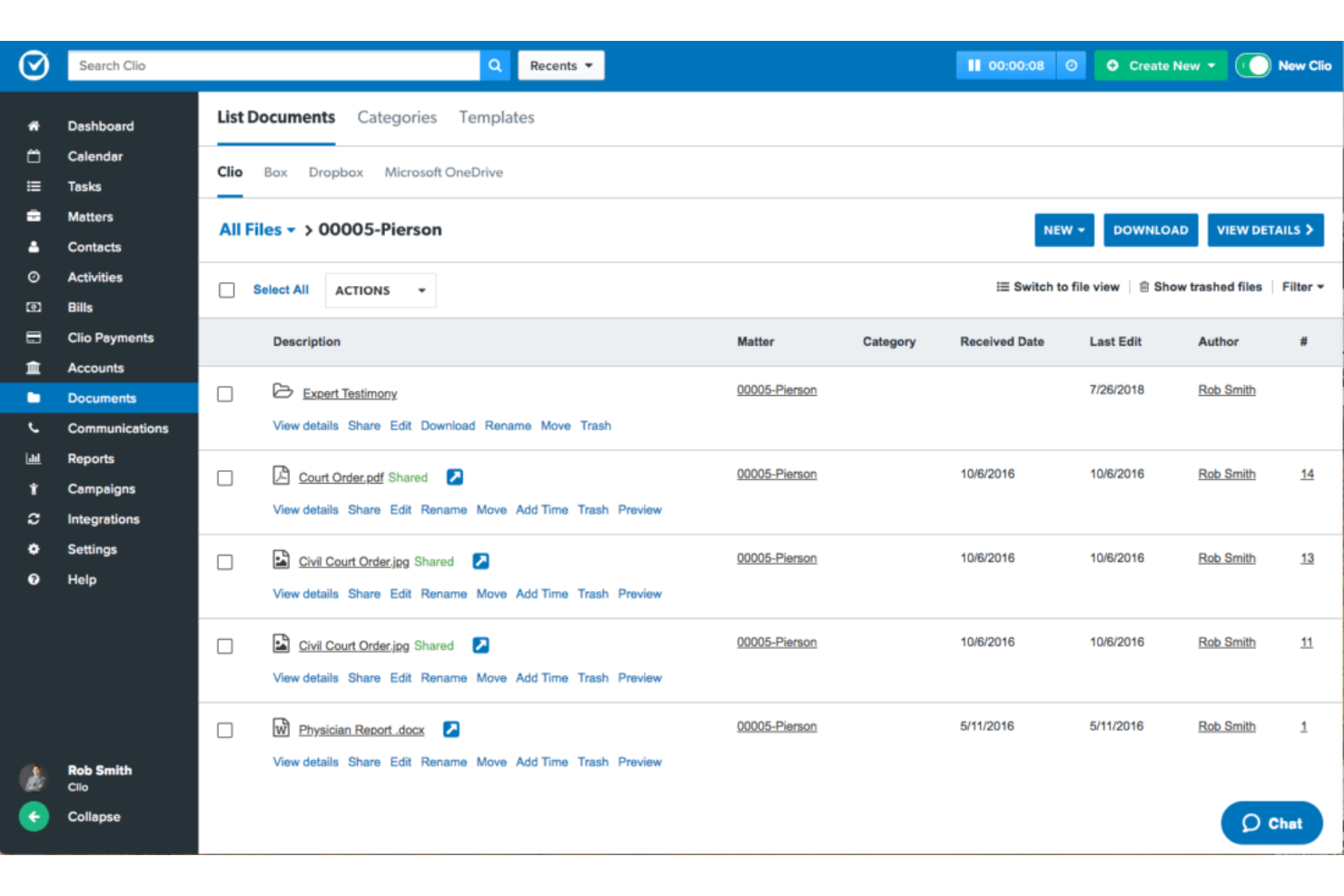Click the magnifying glass search button
The image size is (1344, 896).
click(x=495, y=65)
